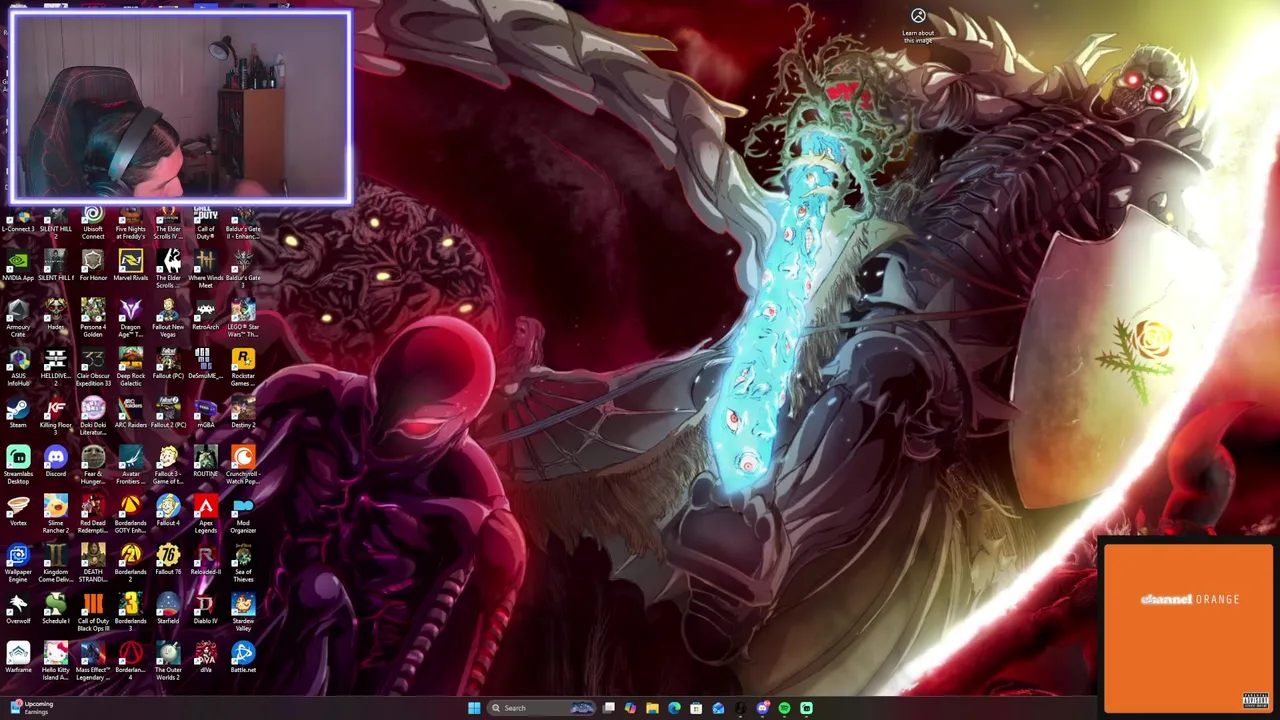Viewport: 1280px width, 720px height.
Task: Launch the NVIDIA App shortcut
Action: 18,266
